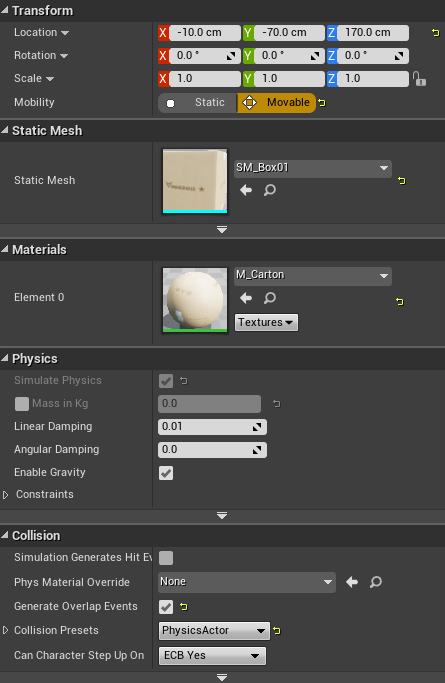Reset Static Mesh to default
Screen dimensions: 445x683
click(401, 180)
